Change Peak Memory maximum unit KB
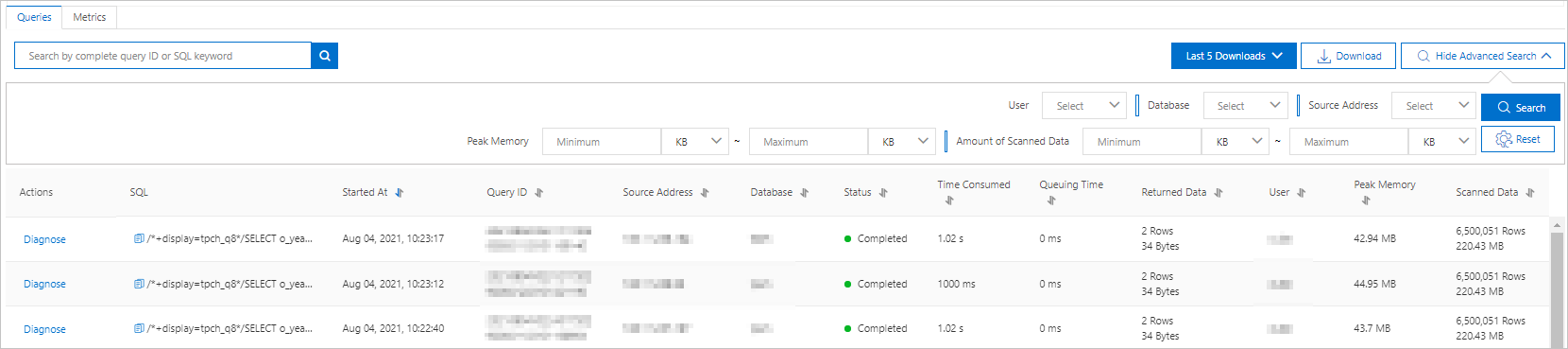1568x349 pixels. pyautogui.click(x=902, y=142)
